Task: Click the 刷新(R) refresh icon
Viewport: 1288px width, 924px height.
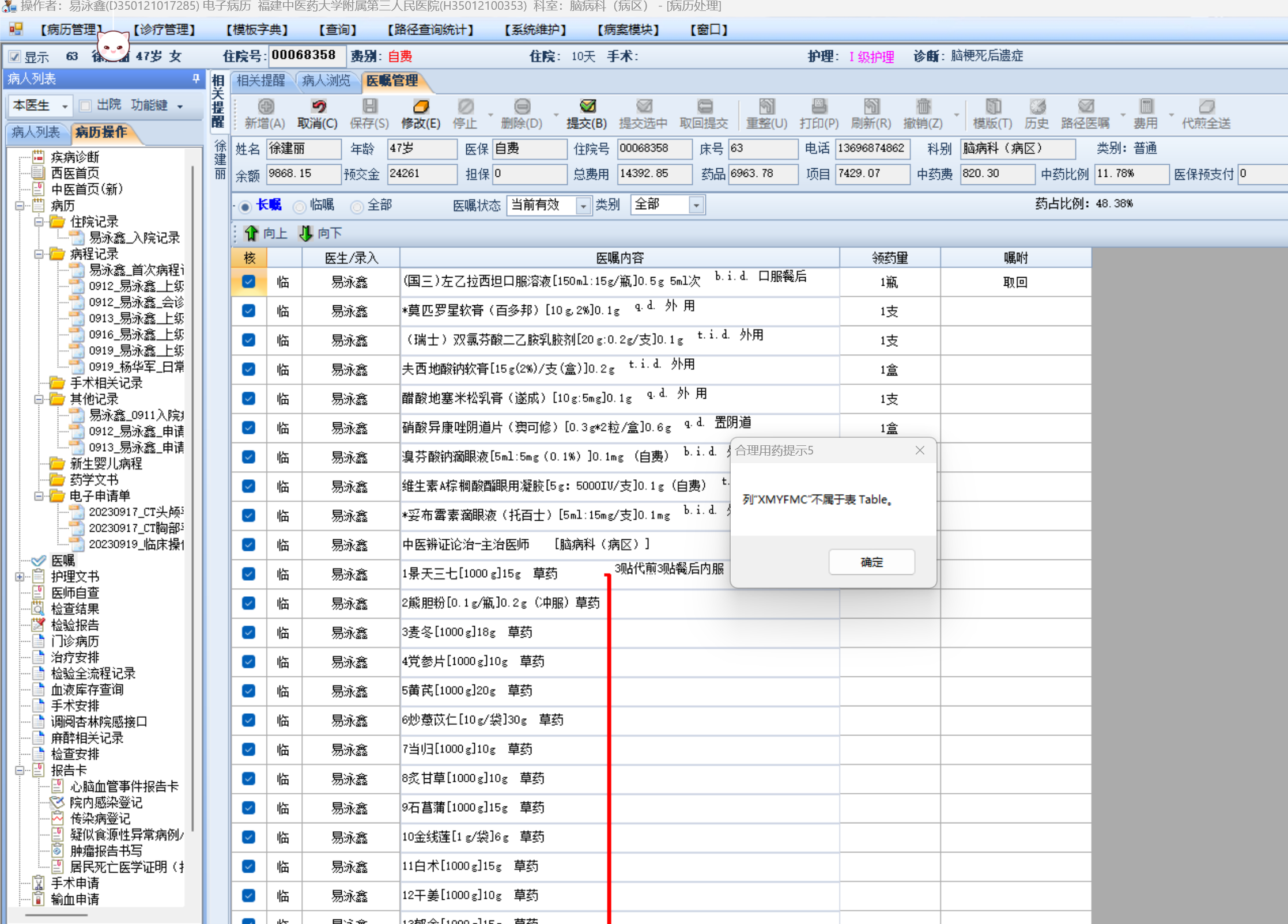Action: pyautogui.click(x=871, y=107)
